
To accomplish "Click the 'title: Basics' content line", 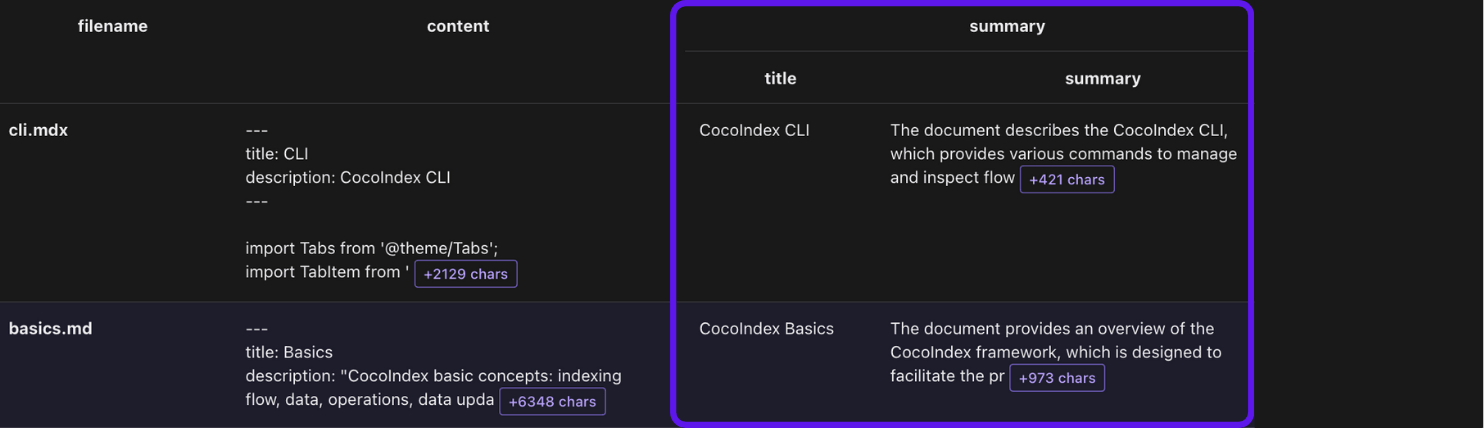I will tap(289, 352).
